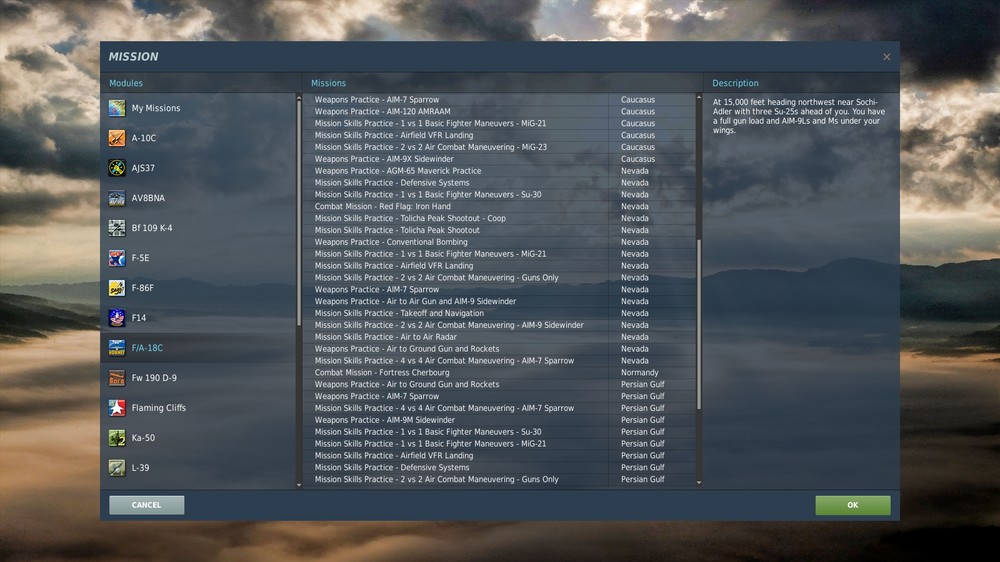Click the Normandy map cell

(x=640, y=373)
